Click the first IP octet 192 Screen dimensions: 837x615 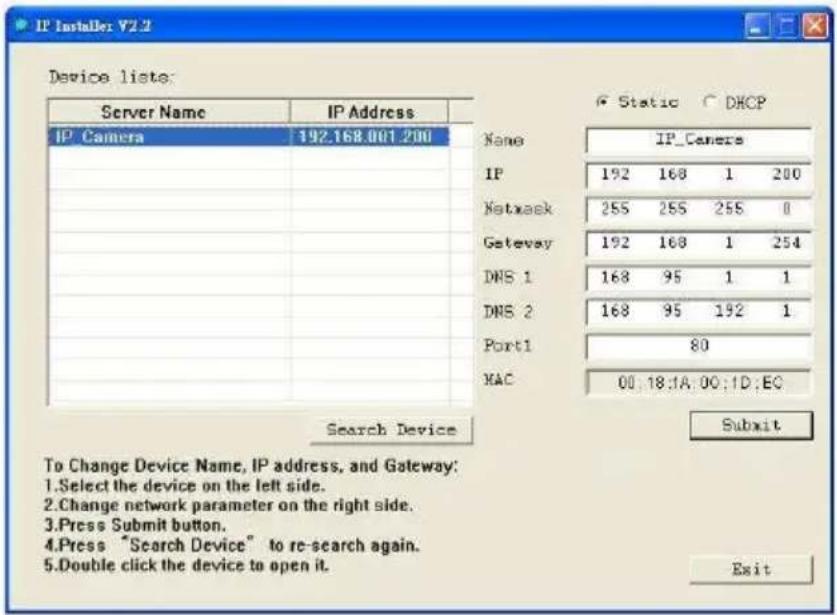point(615,174)
